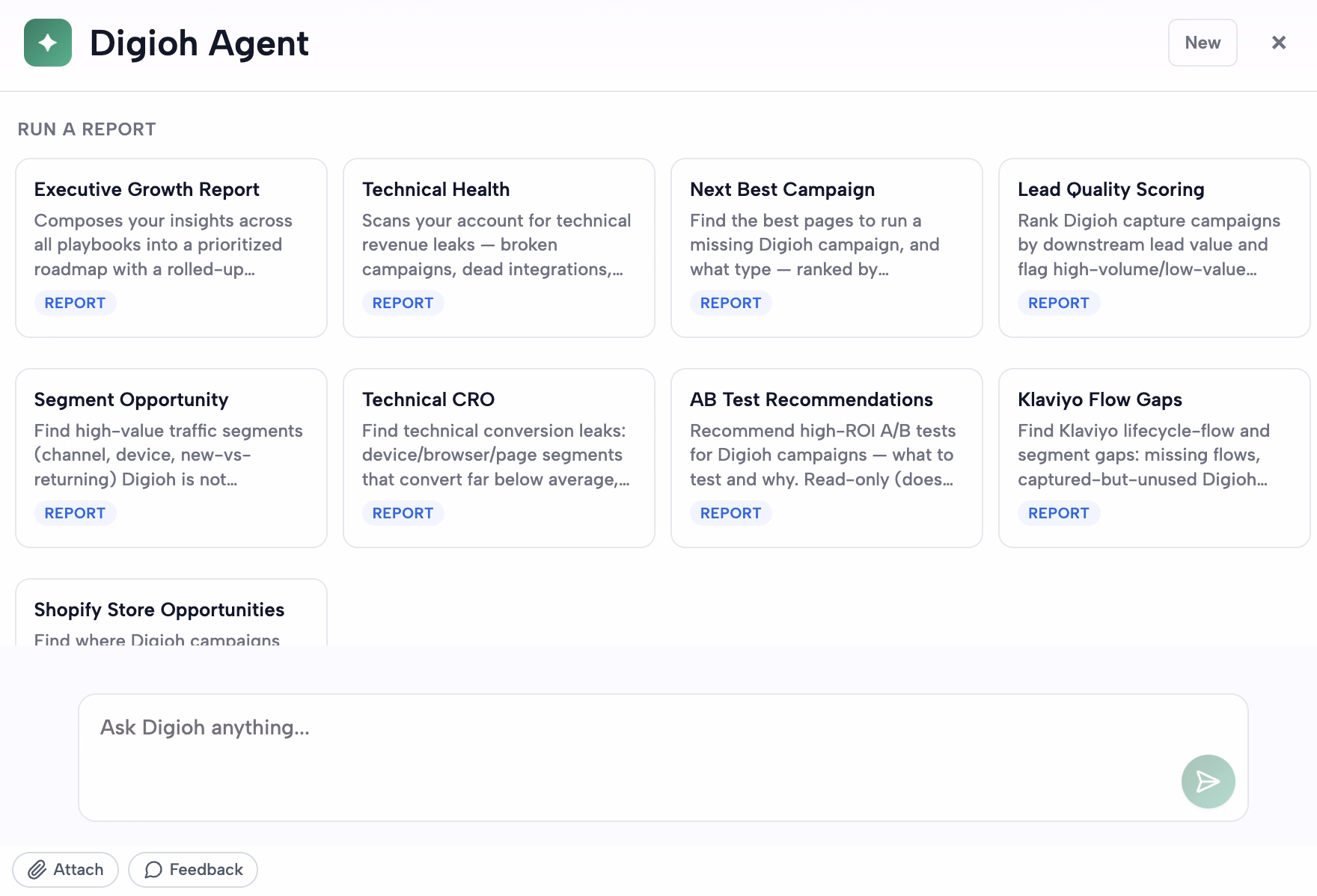This screenshot has height=896, width=1317.
Task: Select the Shopify Store Opportunities card
Action: coord(171,613)
